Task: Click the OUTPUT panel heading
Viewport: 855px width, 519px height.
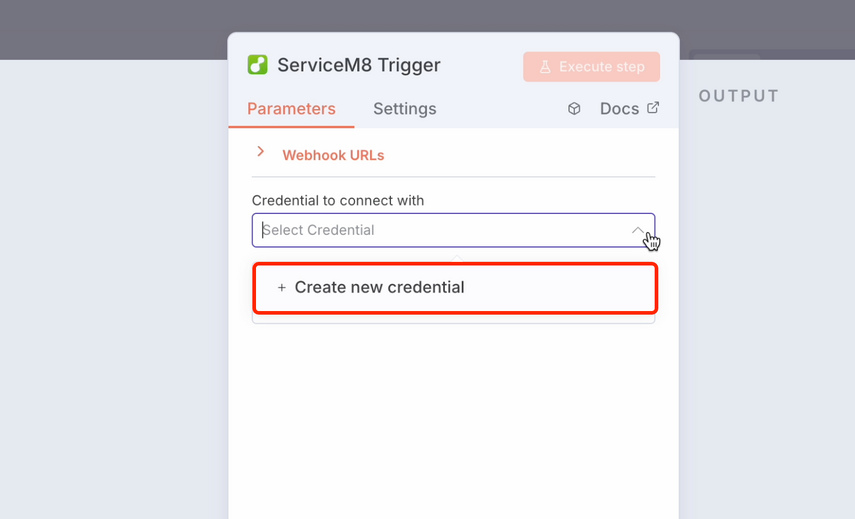Action: 739,96
